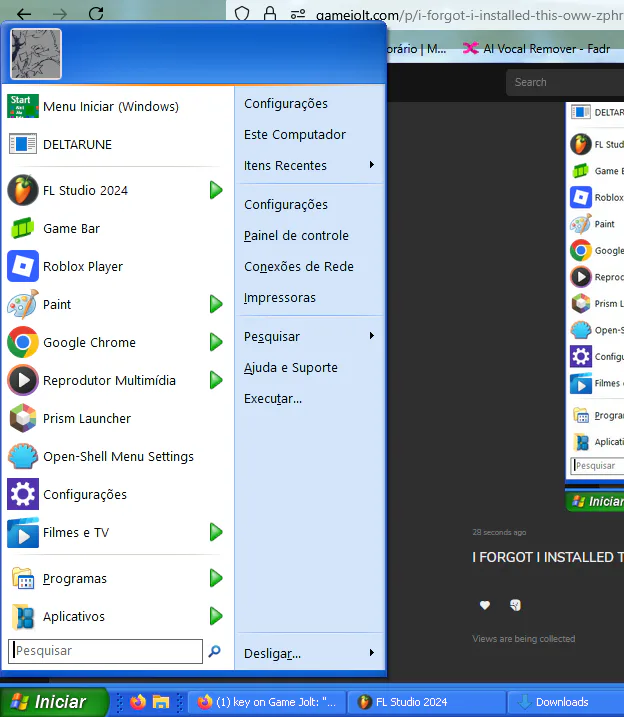
Task: Open Menu Iniciar (Windows) icon
Action: (23, 106)
